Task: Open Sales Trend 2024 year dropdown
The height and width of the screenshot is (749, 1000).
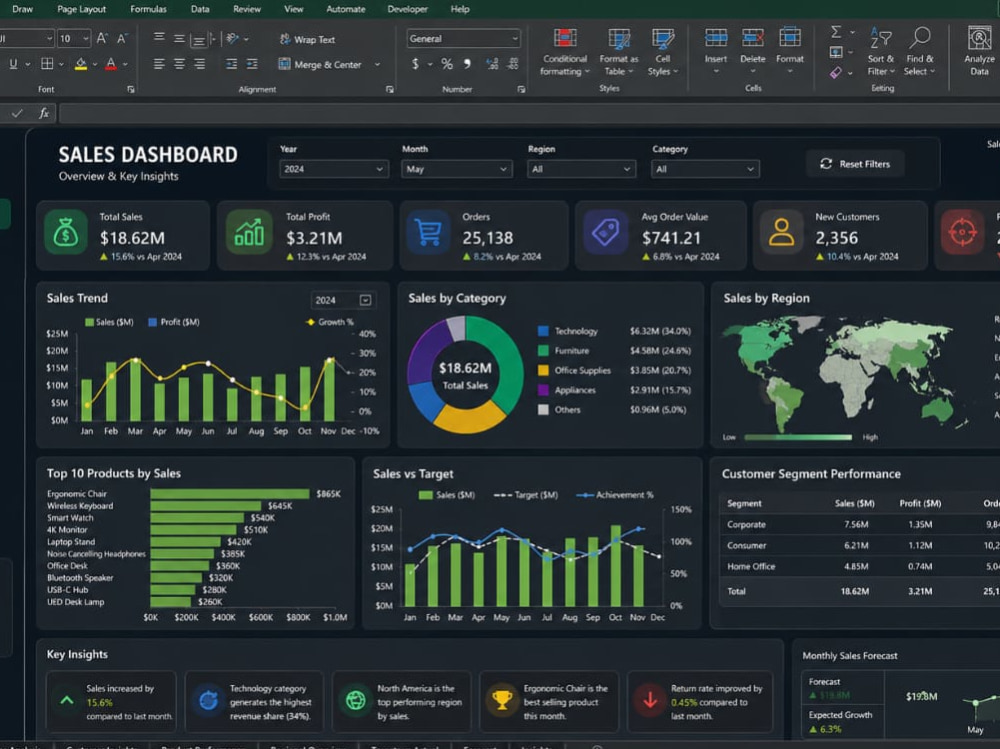Action: [343, 300]
